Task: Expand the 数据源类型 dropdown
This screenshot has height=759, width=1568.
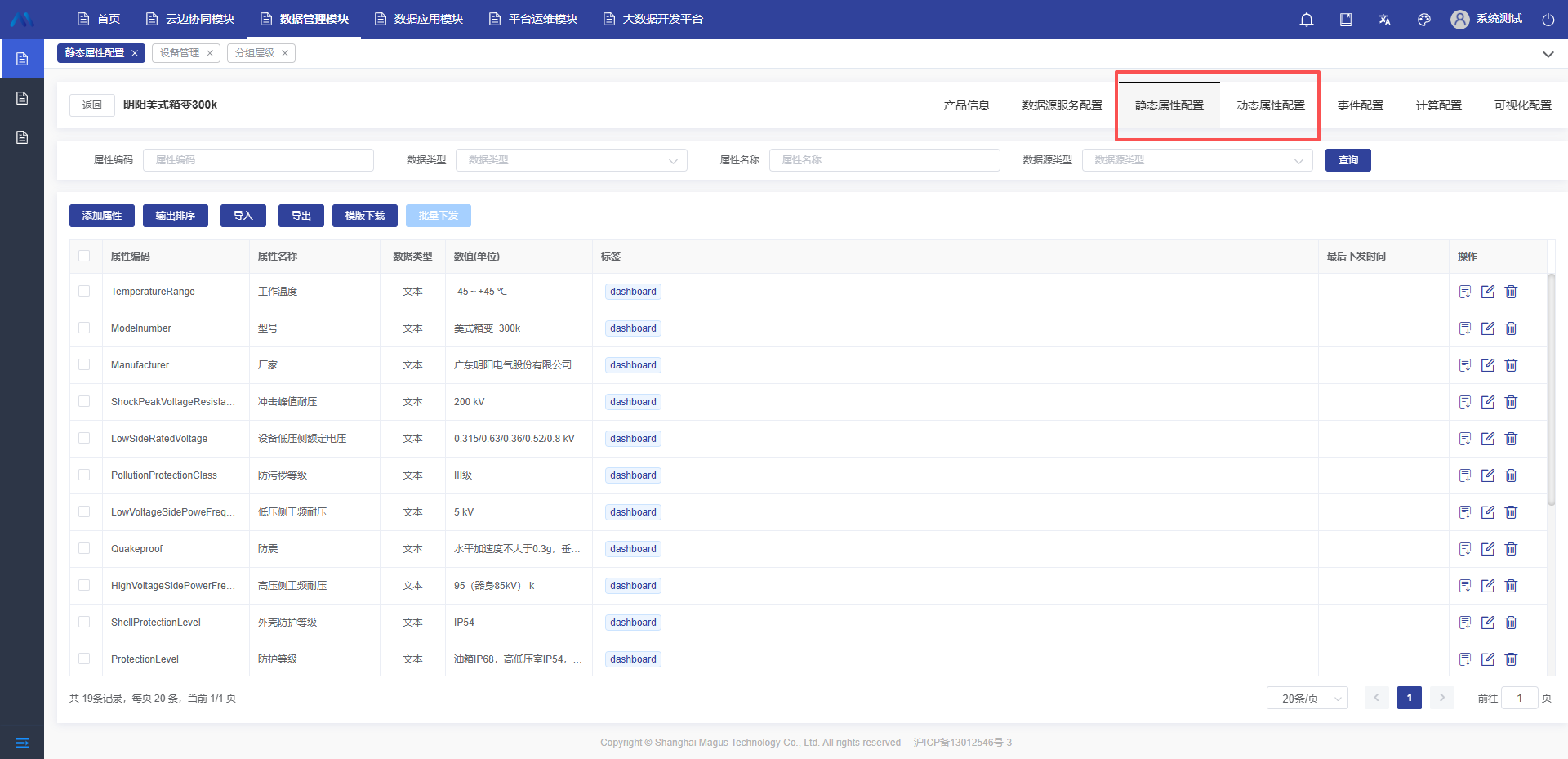Action: pos(1196,160)
